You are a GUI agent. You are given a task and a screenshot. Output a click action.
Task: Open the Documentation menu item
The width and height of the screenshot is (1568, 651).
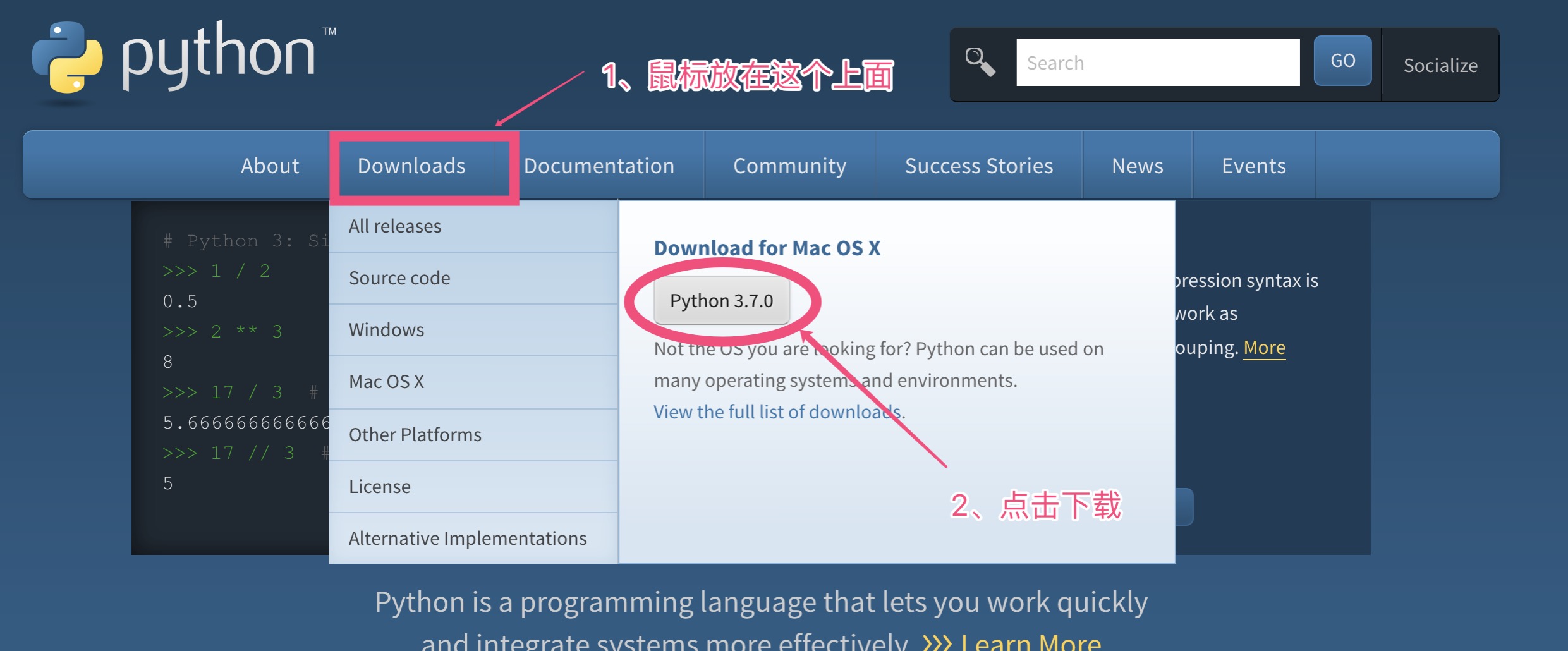click(x=599, y=166)
